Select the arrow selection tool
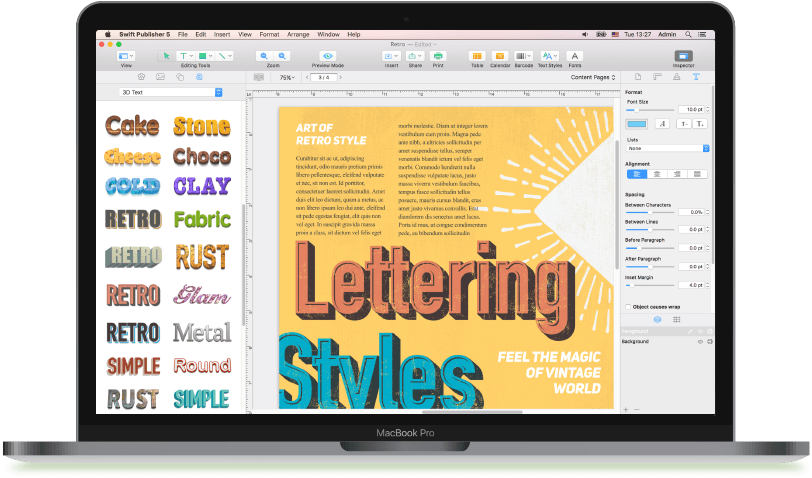This screenshot has width=812, height=478. (166, 56)
